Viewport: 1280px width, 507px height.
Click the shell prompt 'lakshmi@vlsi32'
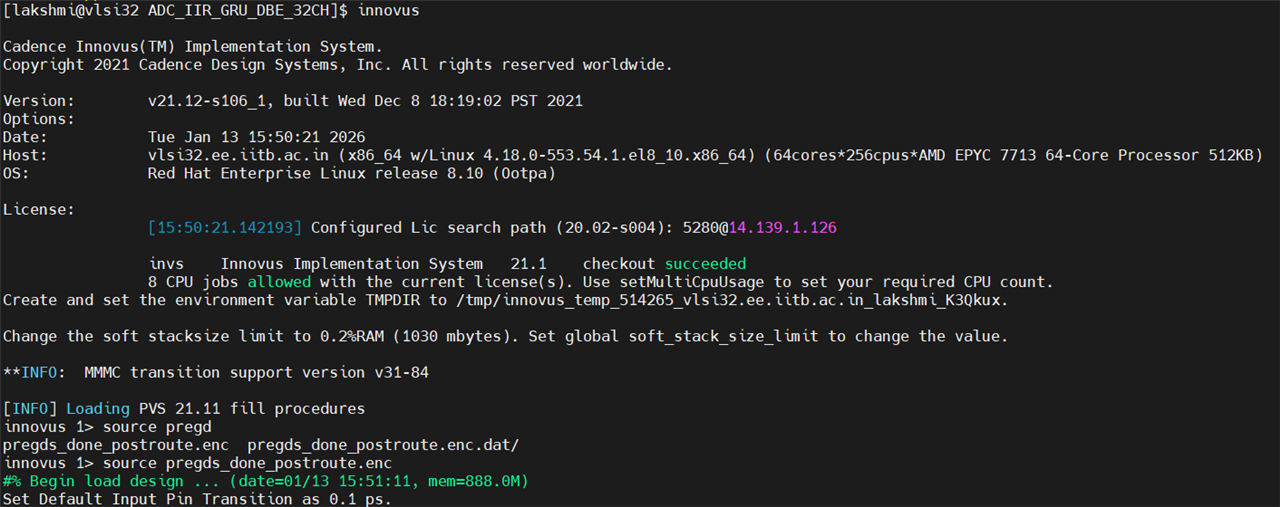point(70,10)
